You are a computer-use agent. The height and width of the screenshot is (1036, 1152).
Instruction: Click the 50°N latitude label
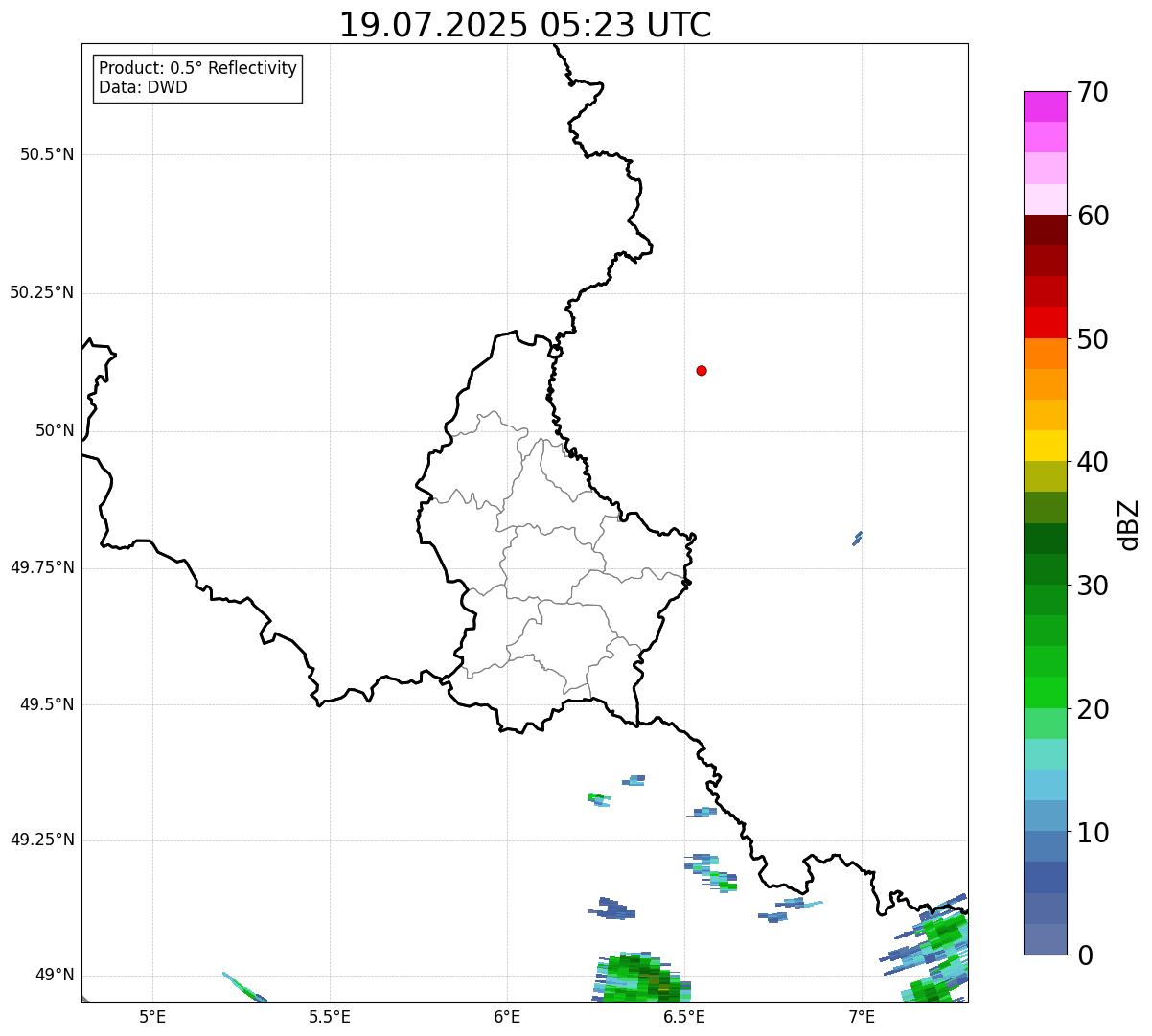pos(55,430)
